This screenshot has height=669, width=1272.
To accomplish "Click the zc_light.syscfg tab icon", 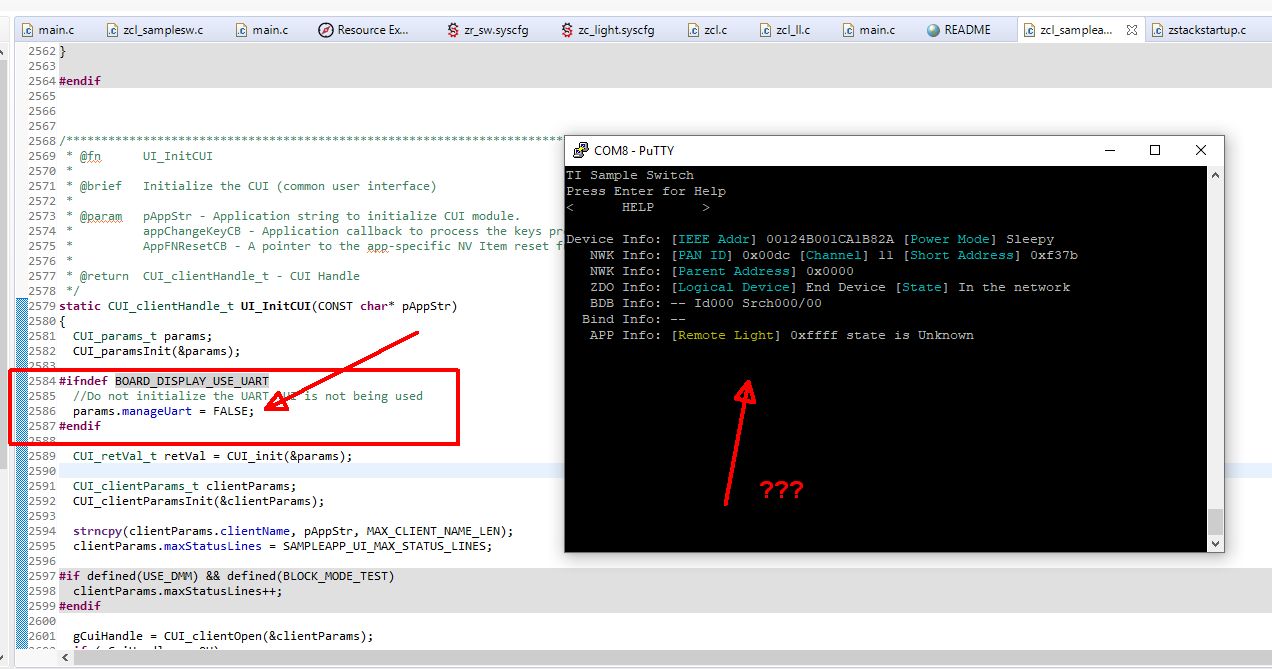I will (x=567, y=30).
